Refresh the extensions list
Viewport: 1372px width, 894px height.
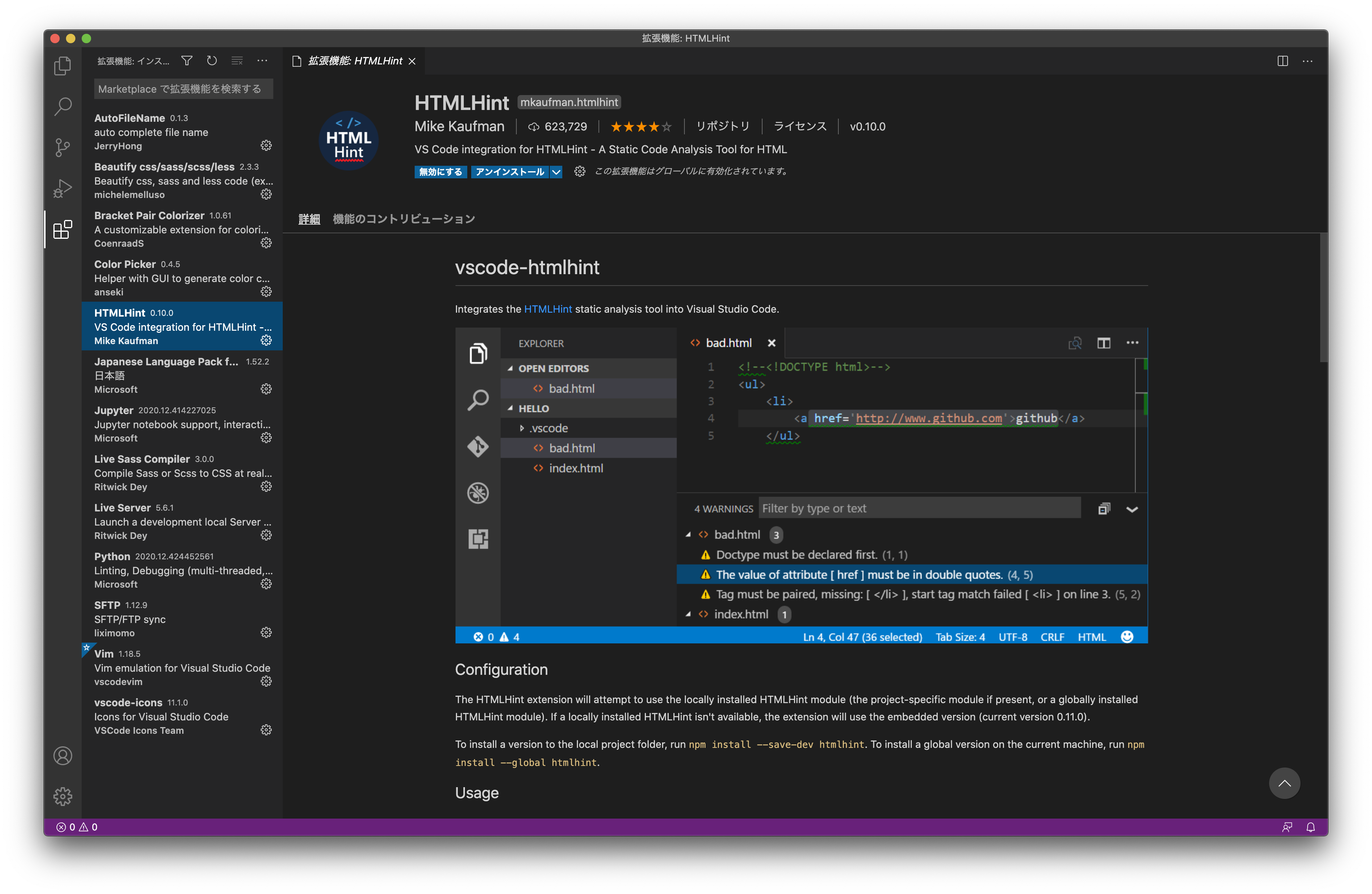212,60
